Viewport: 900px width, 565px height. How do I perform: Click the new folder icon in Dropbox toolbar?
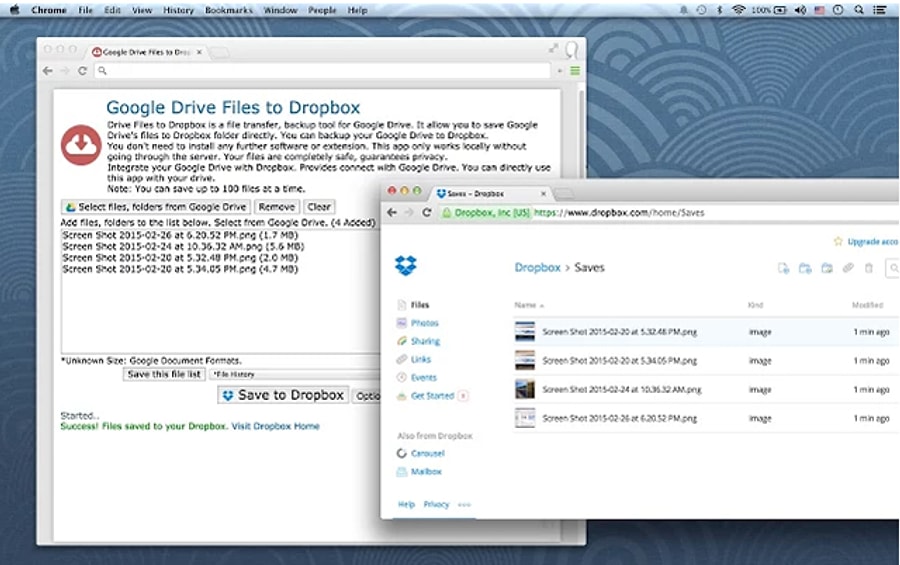[x=804, y=268]
